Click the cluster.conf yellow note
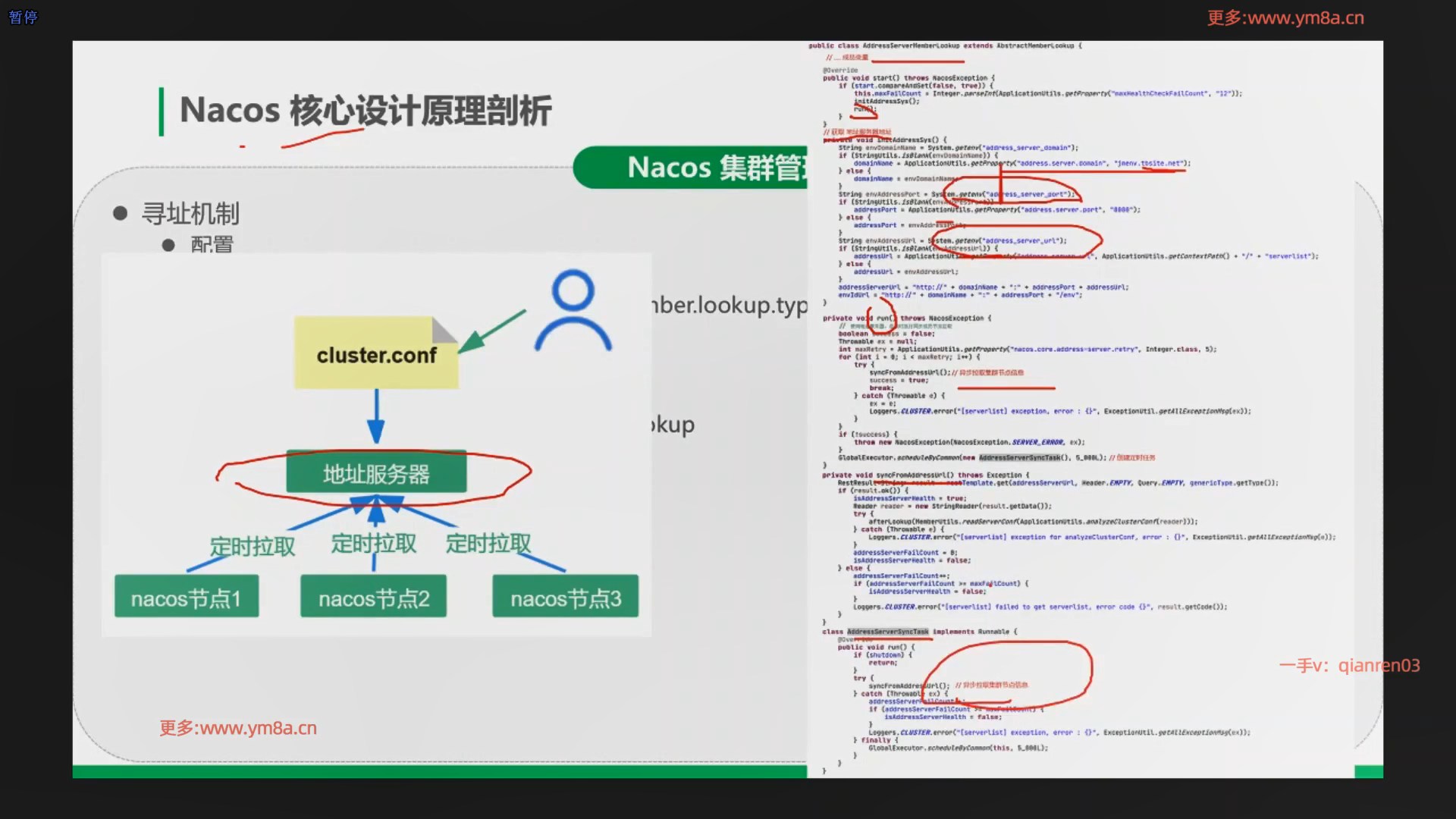The width and height of the screenshot is (1456, 819). [x=376, y=353]
